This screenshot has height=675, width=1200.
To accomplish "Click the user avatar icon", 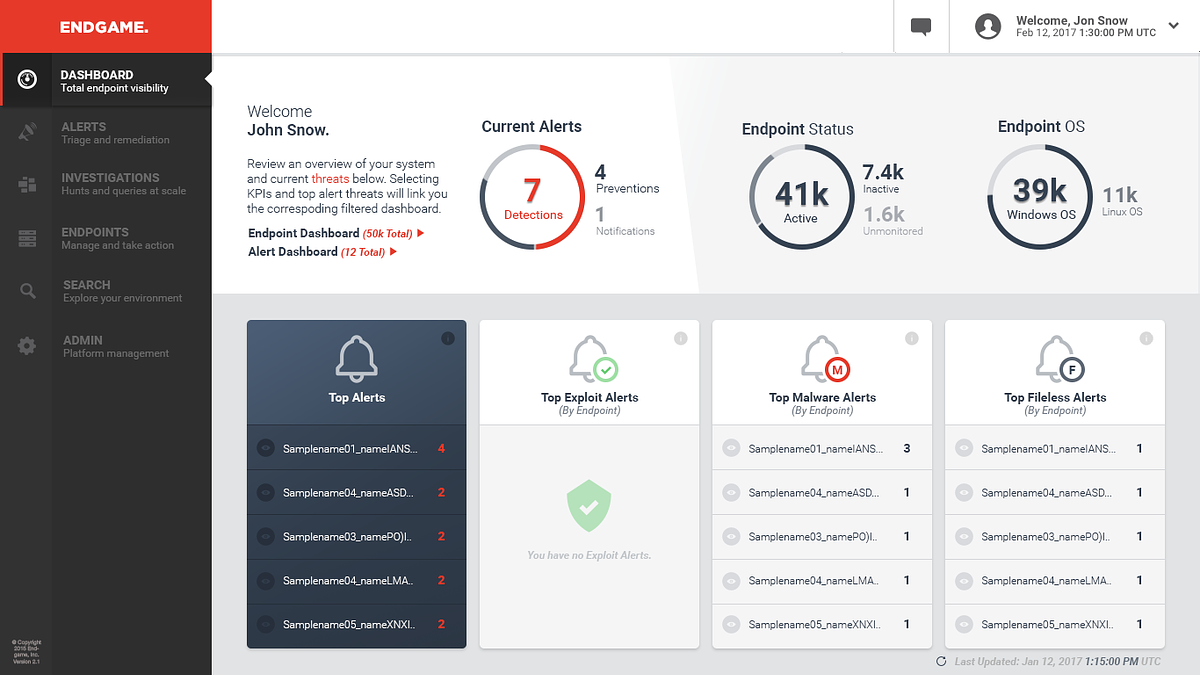I will [x=988, y=27].
